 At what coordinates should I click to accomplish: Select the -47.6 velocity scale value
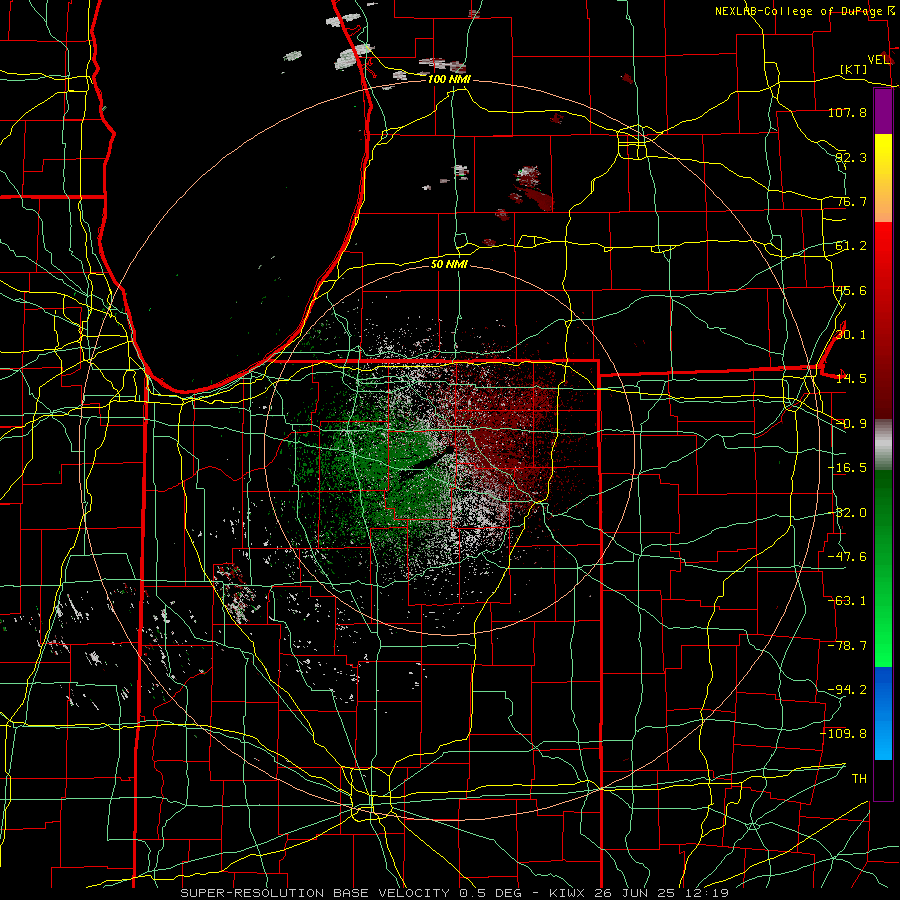click(x=847, y=557)
